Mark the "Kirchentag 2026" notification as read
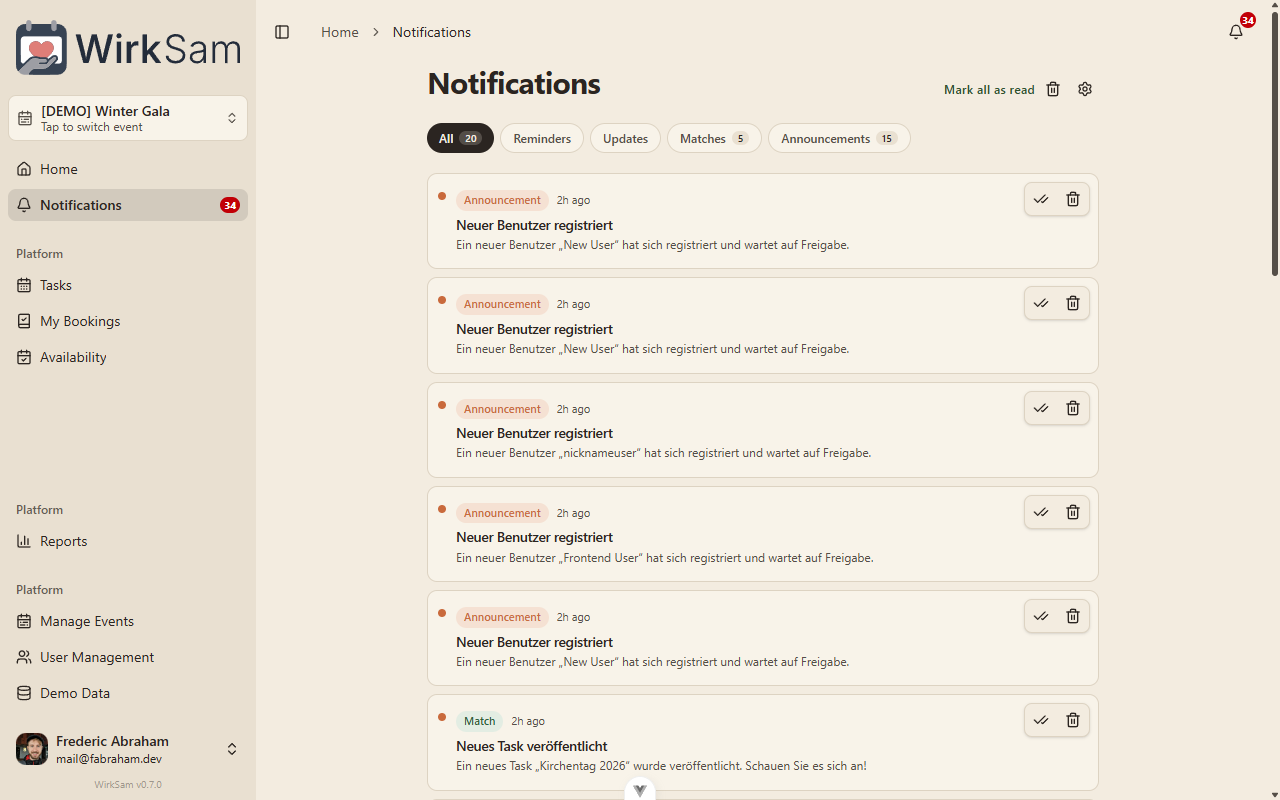Image resolution: width=1280 pixels, height=800 pixels. tap(1041, 720)
